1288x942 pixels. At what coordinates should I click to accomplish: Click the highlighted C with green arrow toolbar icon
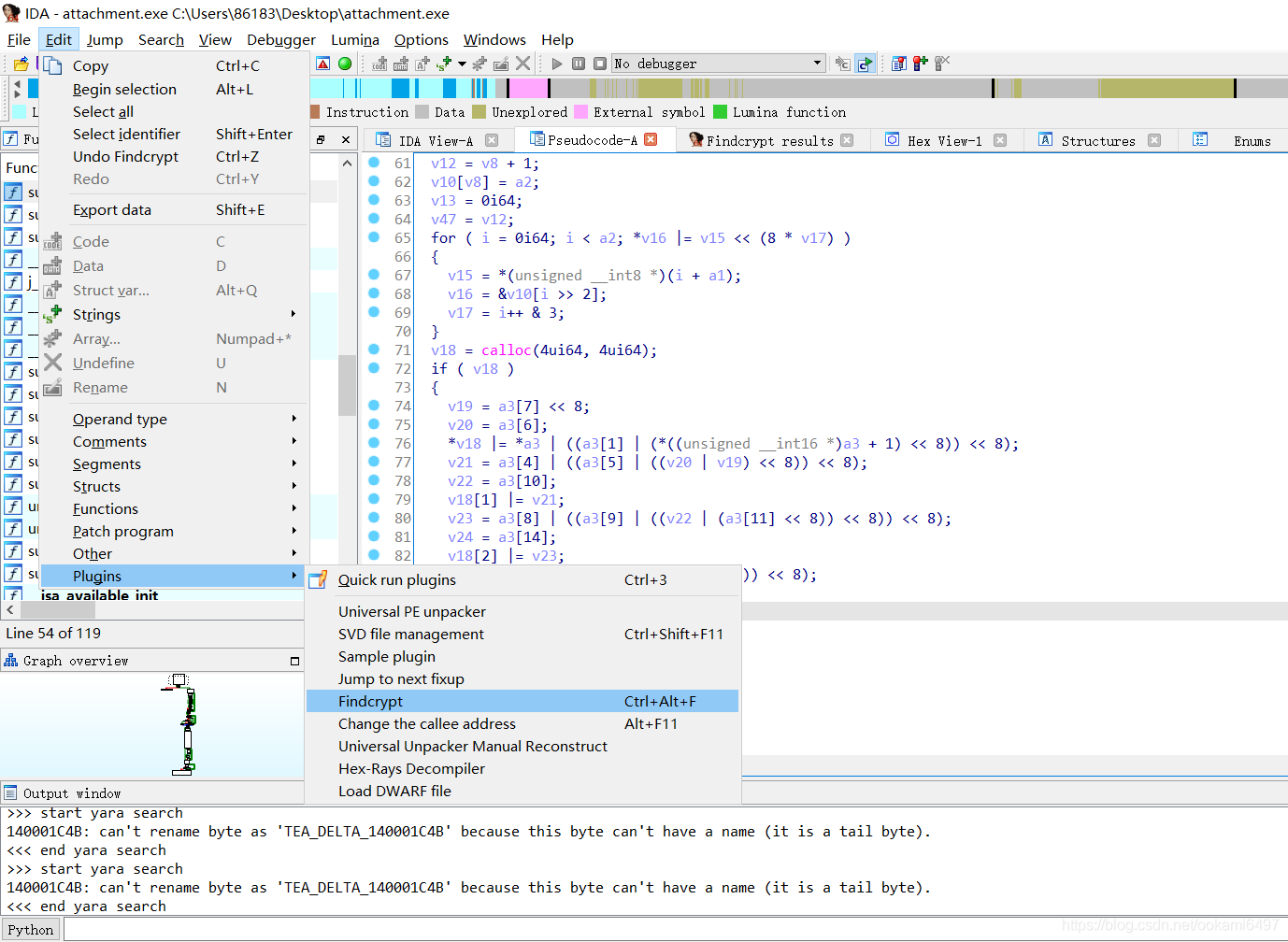click(865, 64)
